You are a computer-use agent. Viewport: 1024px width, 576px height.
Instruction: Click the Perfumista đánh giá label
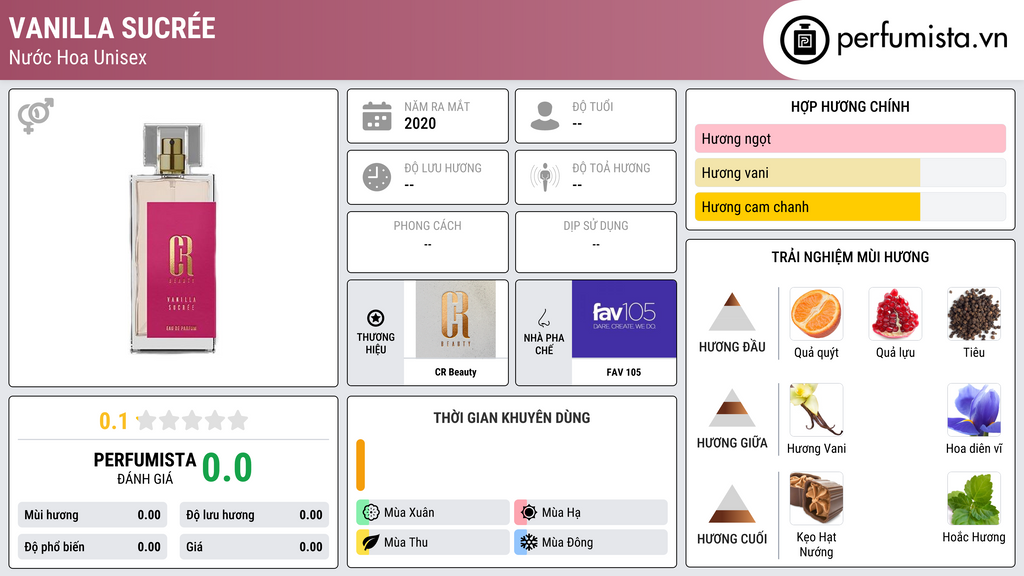(145, 468)
